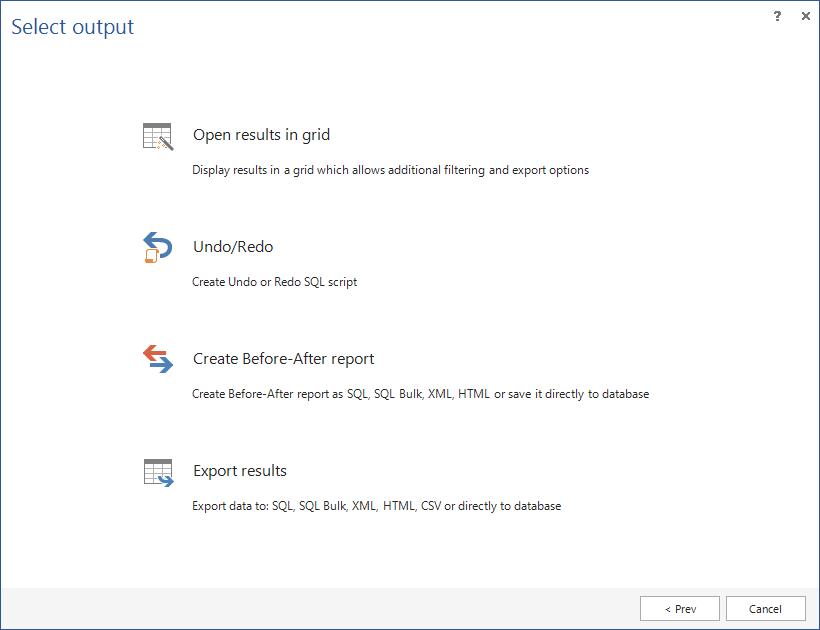Click the Before-After report arrows icon
The height and width of the screenshot is (630, 820).
tap(158, 359)
